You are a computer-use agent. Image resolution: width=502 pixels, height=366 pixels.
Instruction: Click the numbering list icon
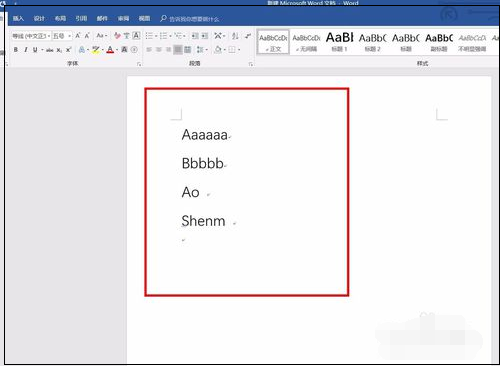click(163, 35)
